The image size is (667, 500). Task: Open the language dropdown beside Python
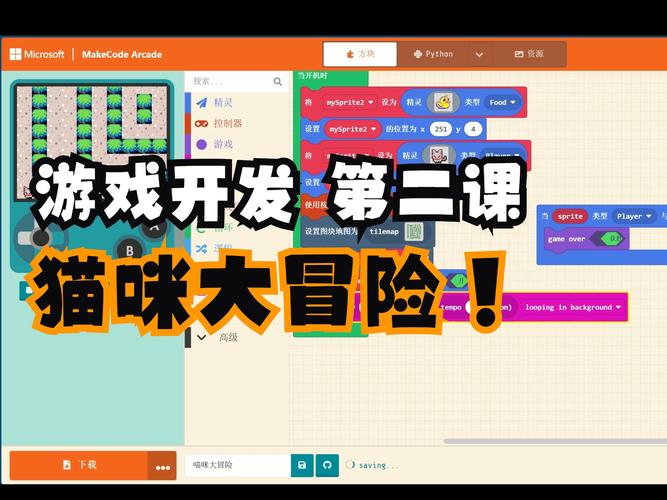coord(479,54)
